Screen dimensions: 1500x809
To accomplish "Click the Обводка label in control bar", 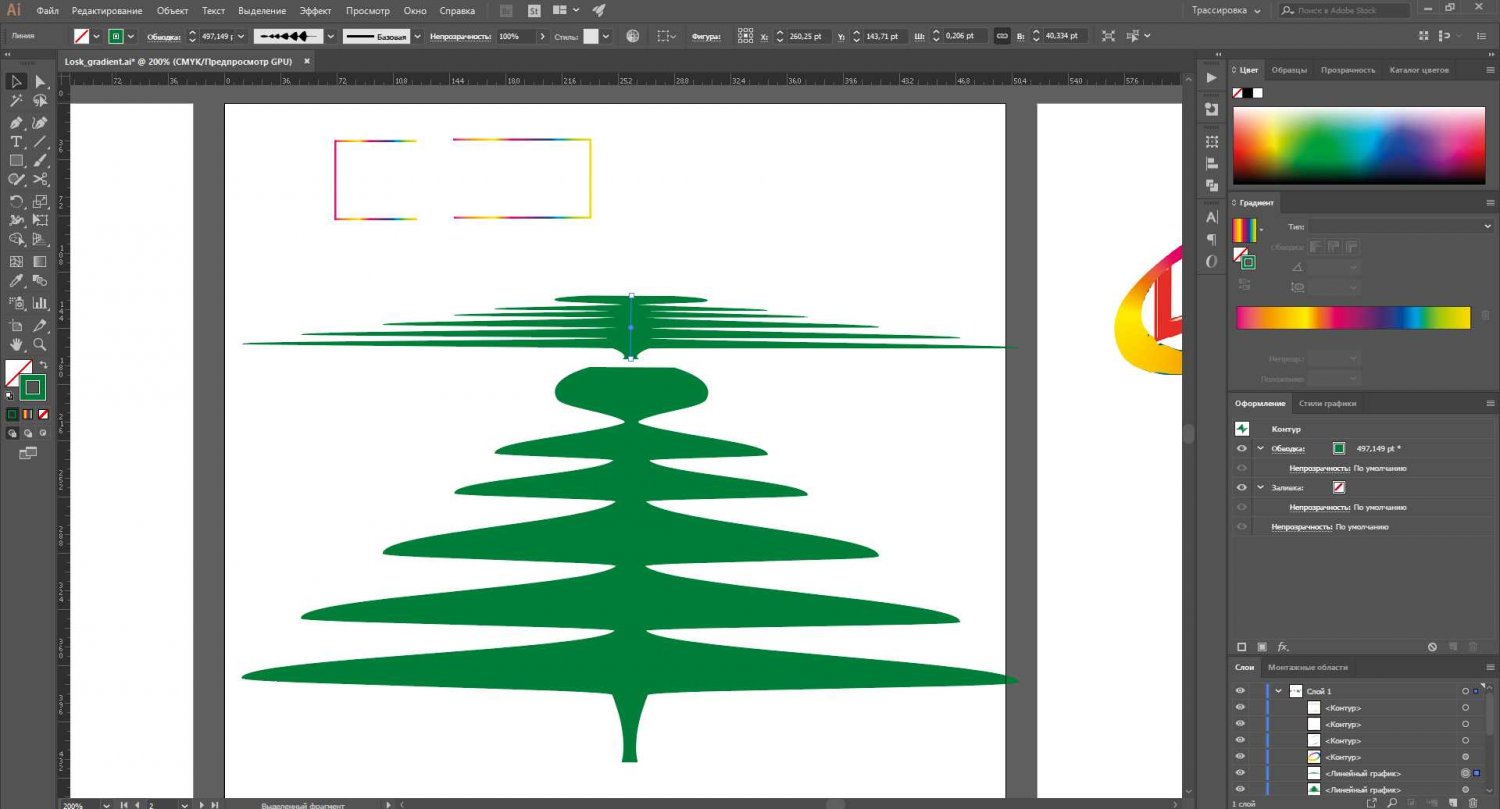I will coord(163,36).
